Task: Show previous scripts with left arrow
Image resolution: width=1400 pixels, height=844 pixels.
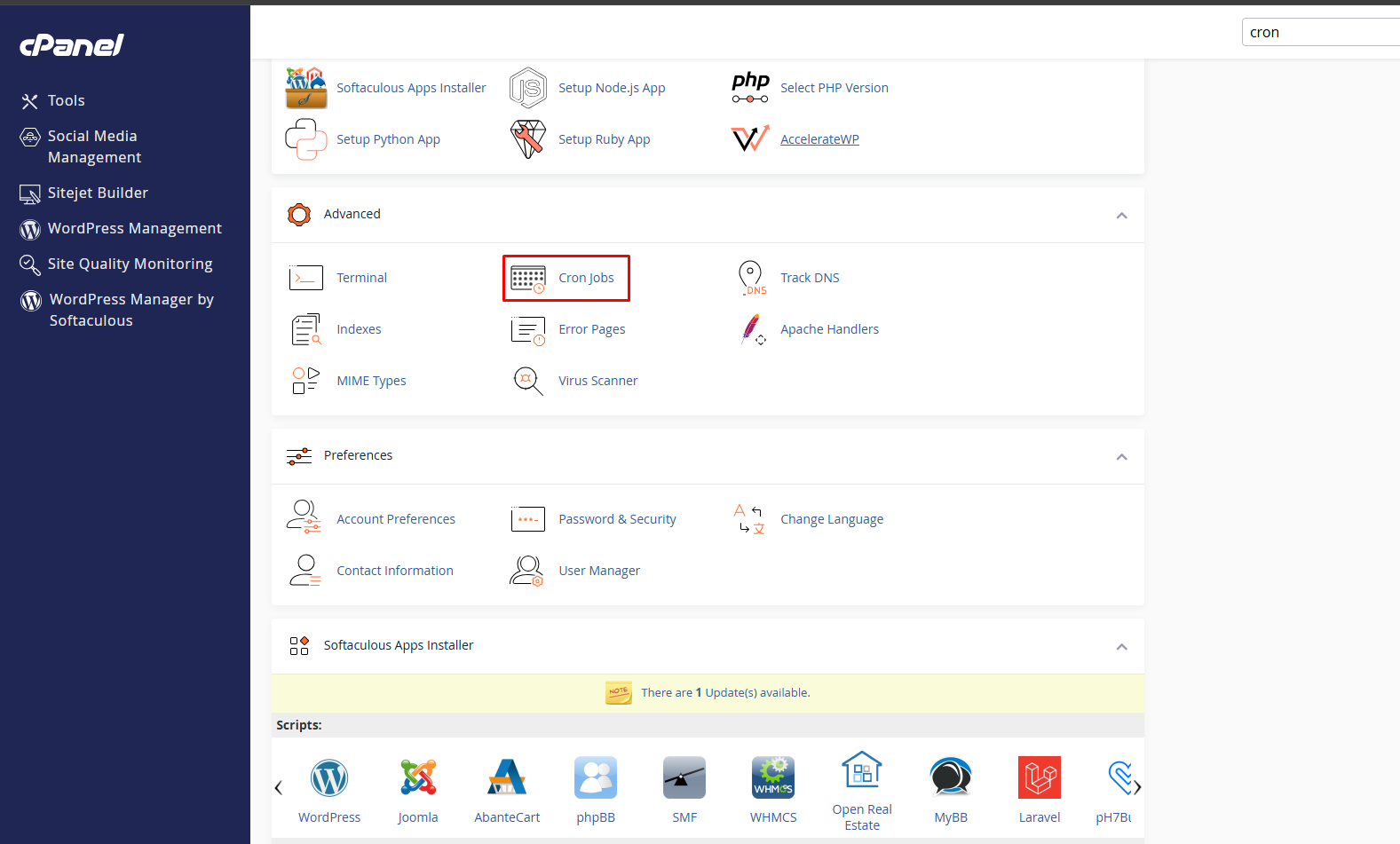Action: tap(279, 787)
